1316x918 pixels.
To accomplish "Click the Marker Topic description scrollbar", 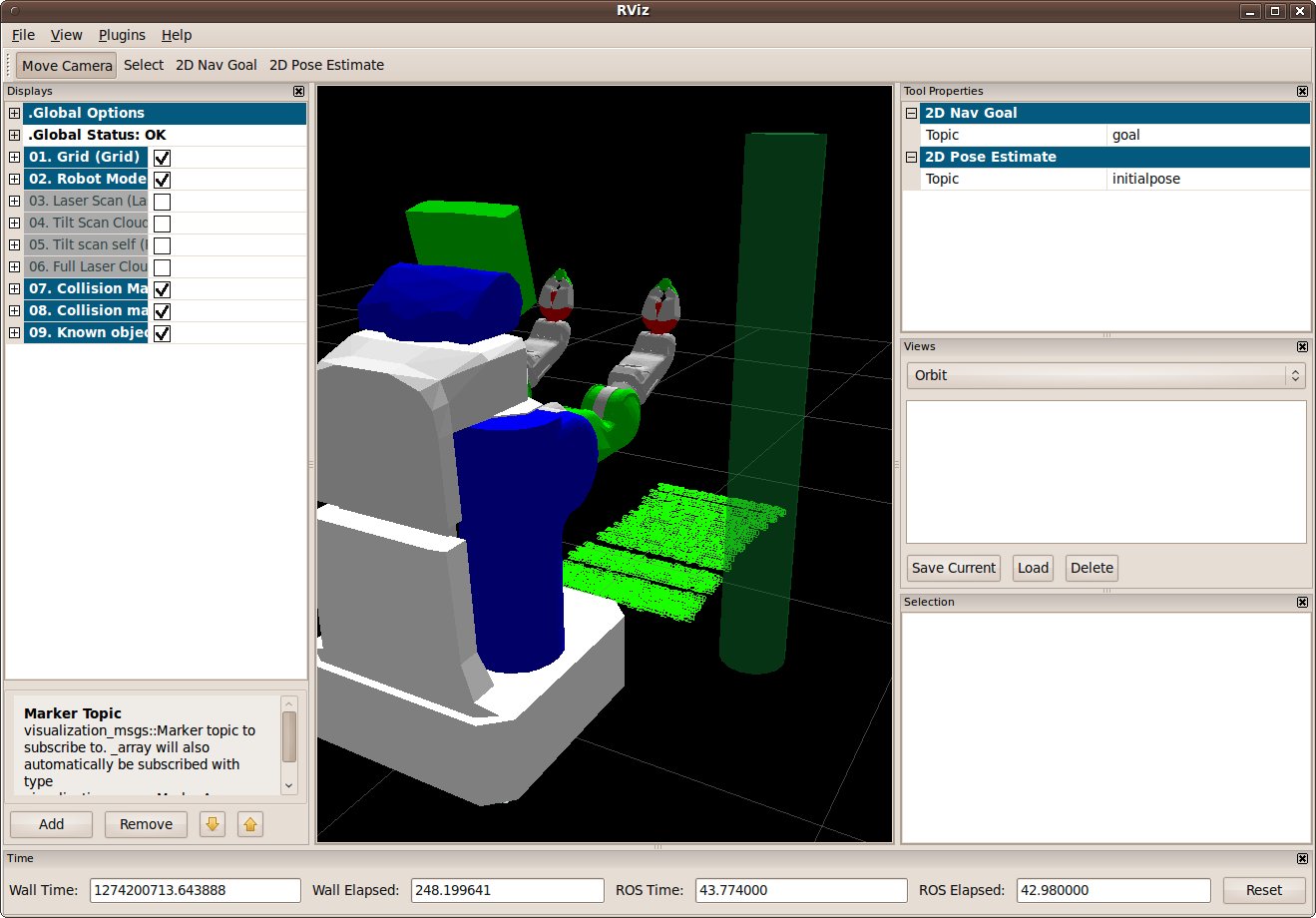I will coord(289,738).
